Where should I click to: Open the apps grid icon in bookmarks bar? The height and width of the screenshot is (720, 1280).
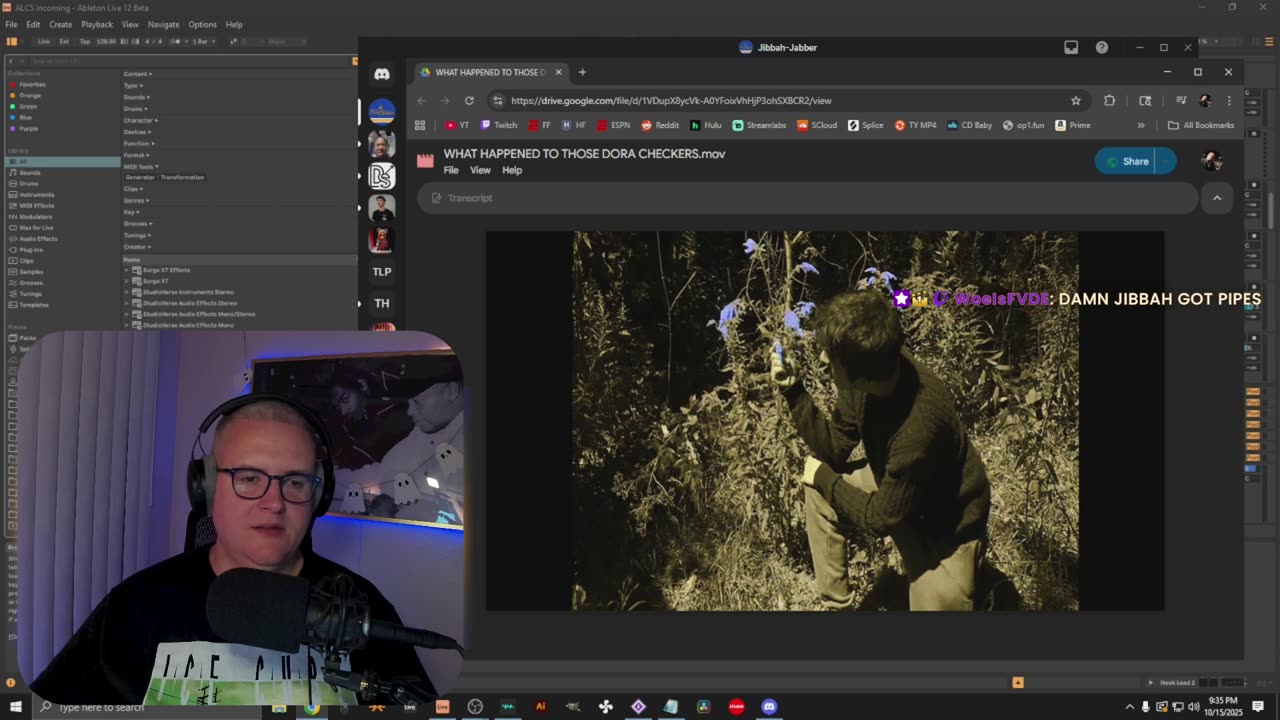click(x=420, y=125)
